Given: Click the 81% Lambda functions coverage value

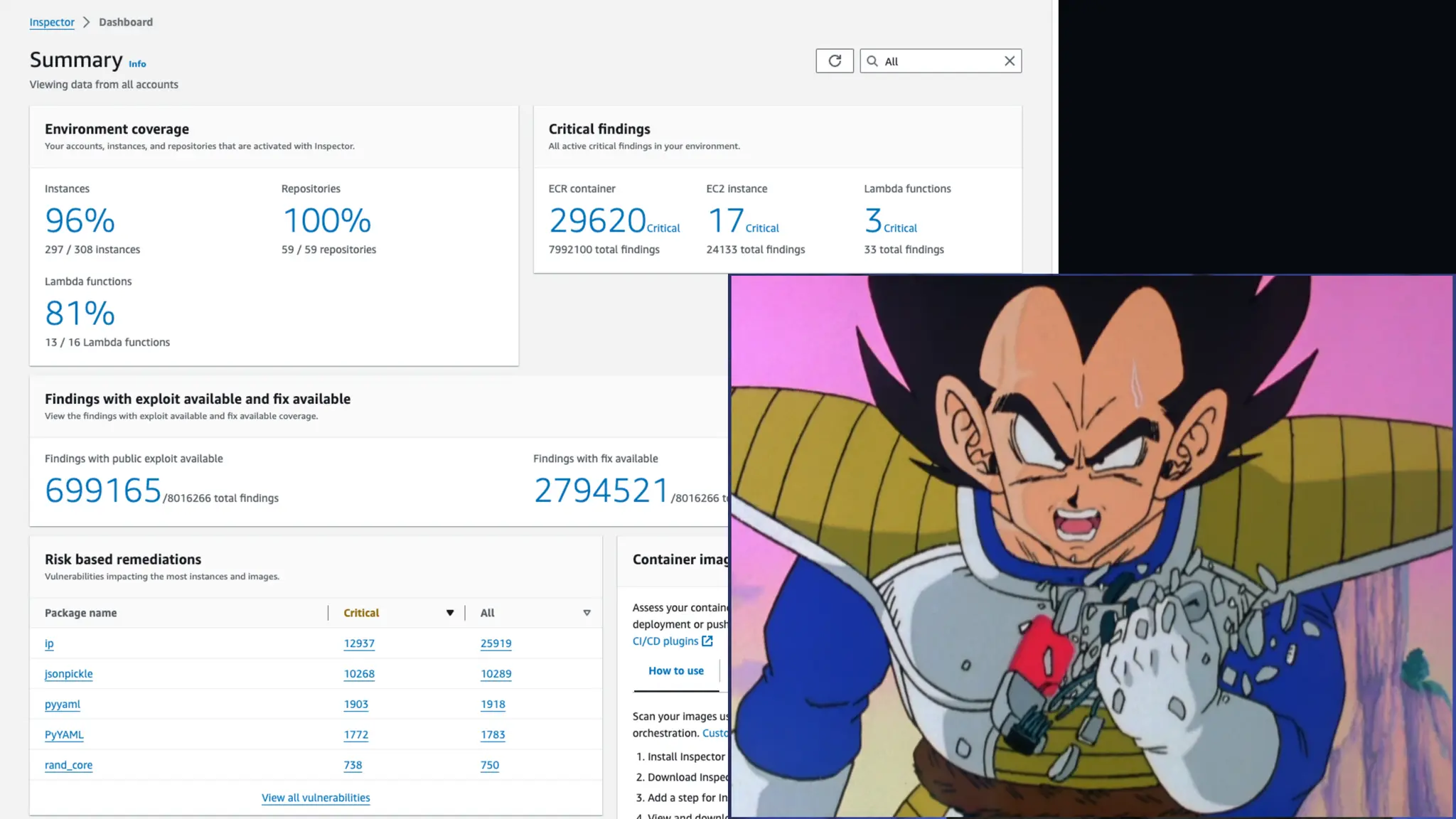Looking at the screenshot, I should click(x=80, y=313).
